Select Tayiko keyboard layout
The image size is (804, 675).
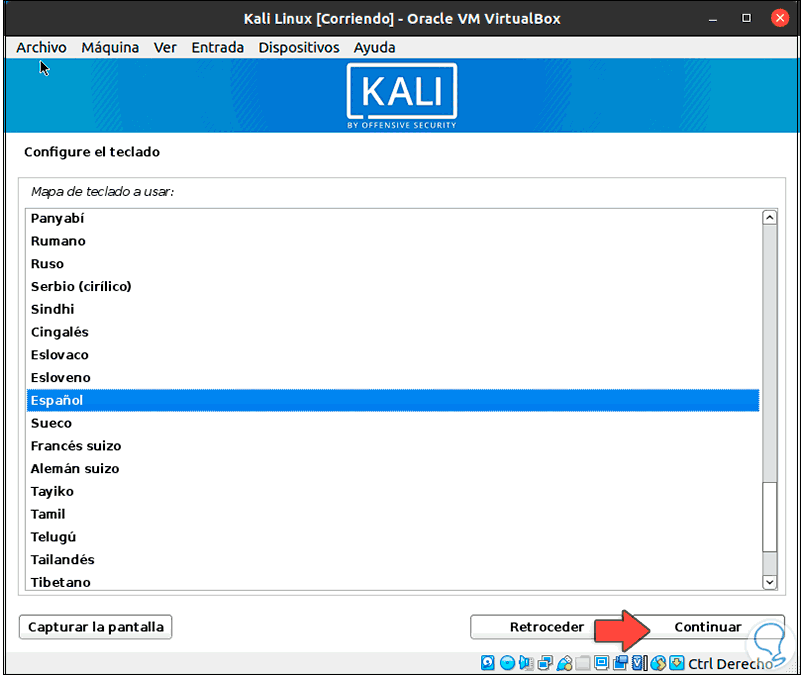point(393,491)
